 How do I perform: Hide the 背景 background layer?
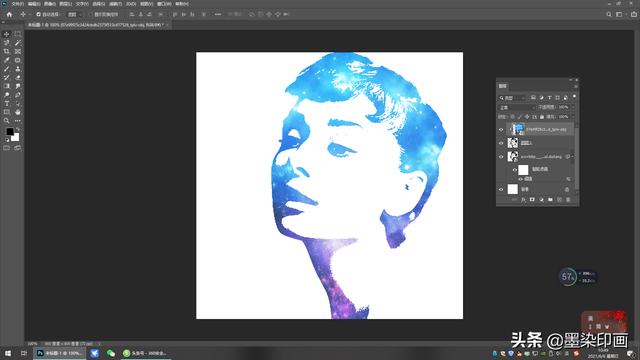coord(501,189)
